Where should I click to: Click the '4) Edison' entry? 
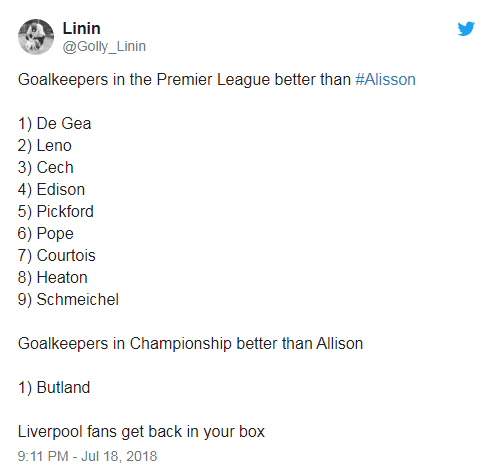click(x=51, y=190)
